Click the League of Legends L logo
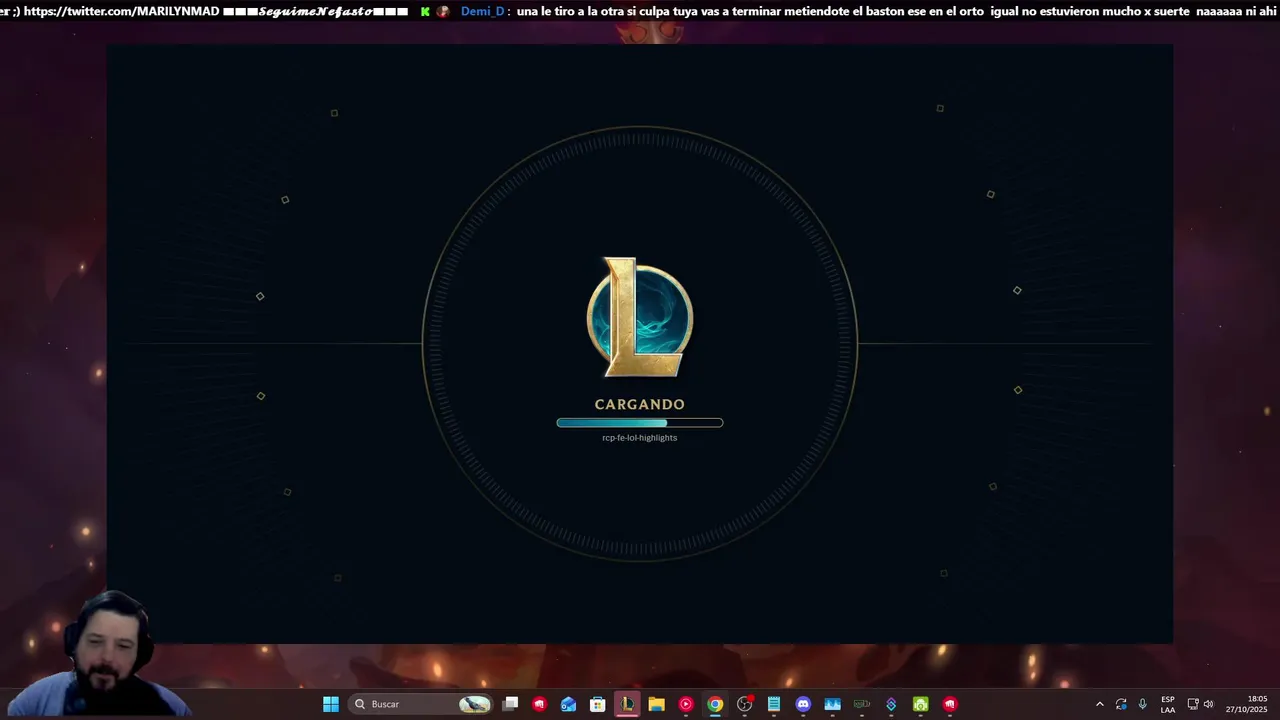The width and height of the screenshot is (1280, 720). click(x=640, y=317)
